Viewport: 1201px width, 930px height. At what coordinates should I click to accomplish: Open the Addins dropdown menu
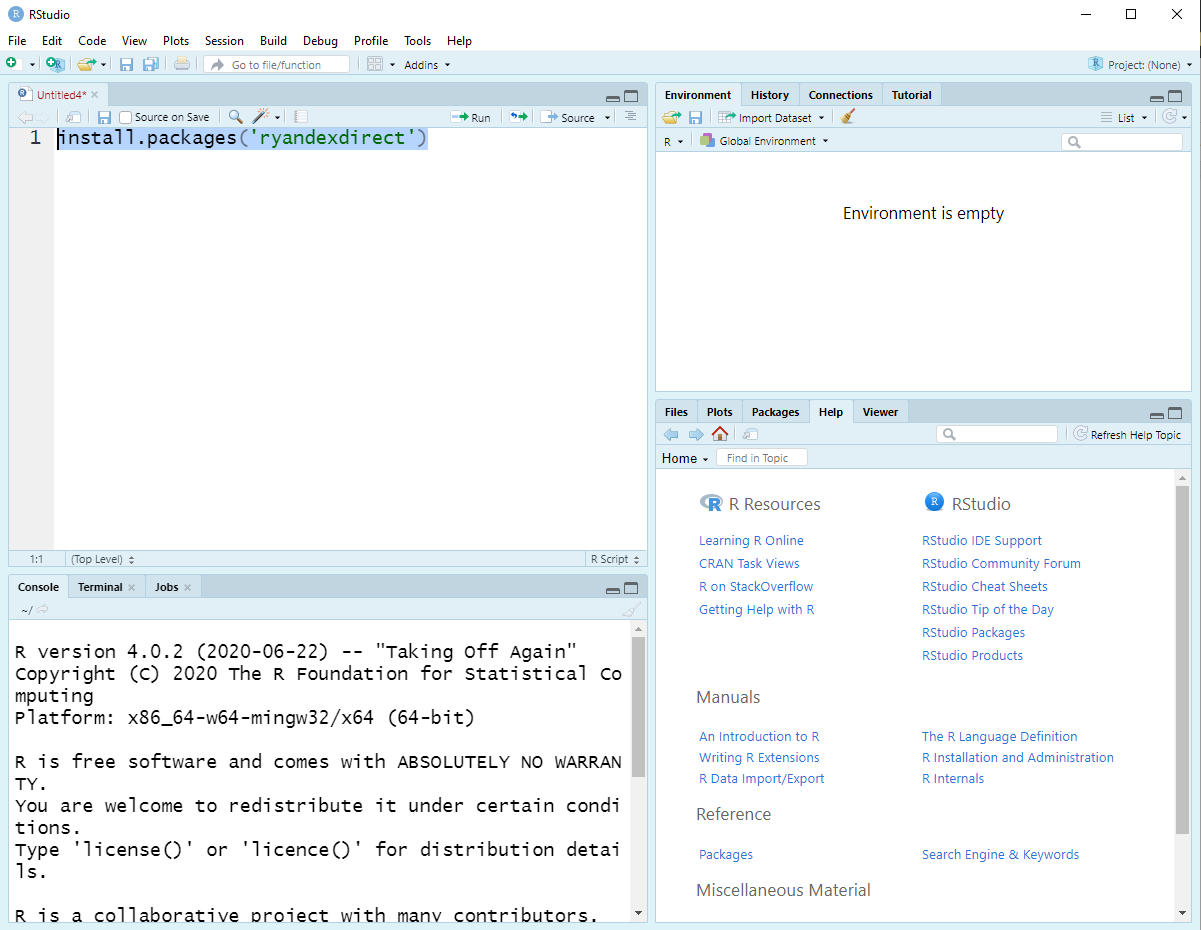(x=427, y=65)
